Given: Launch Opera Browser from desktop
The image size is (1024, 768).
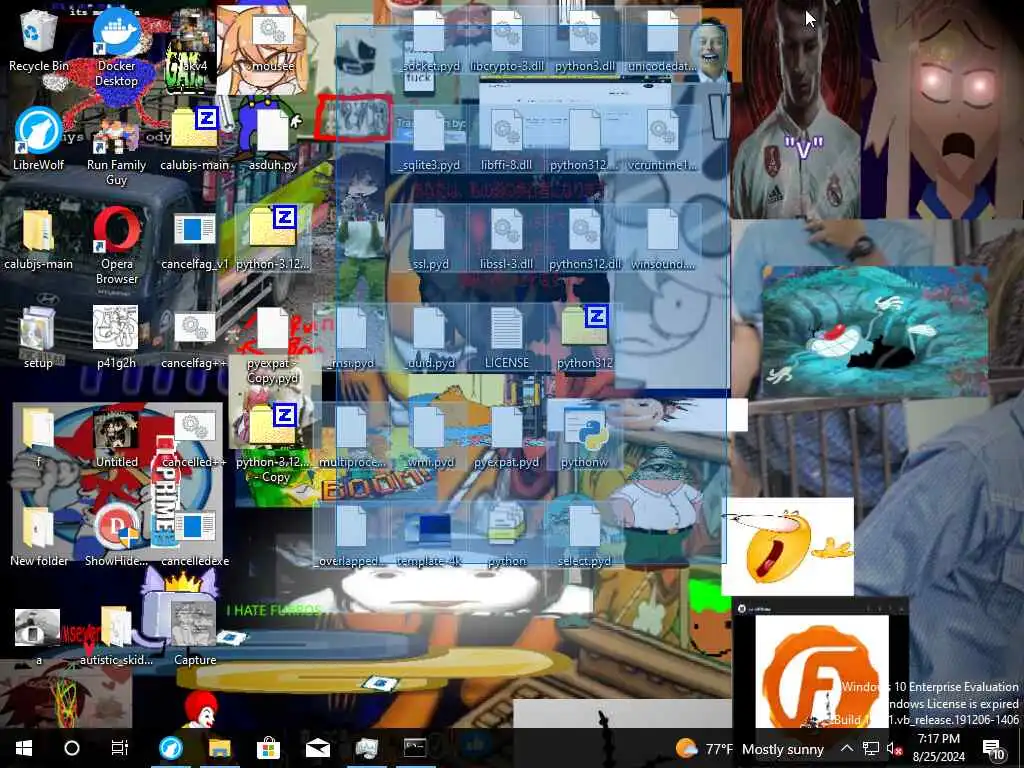Looking at the screenshot, I should click(x=116, y=246).
